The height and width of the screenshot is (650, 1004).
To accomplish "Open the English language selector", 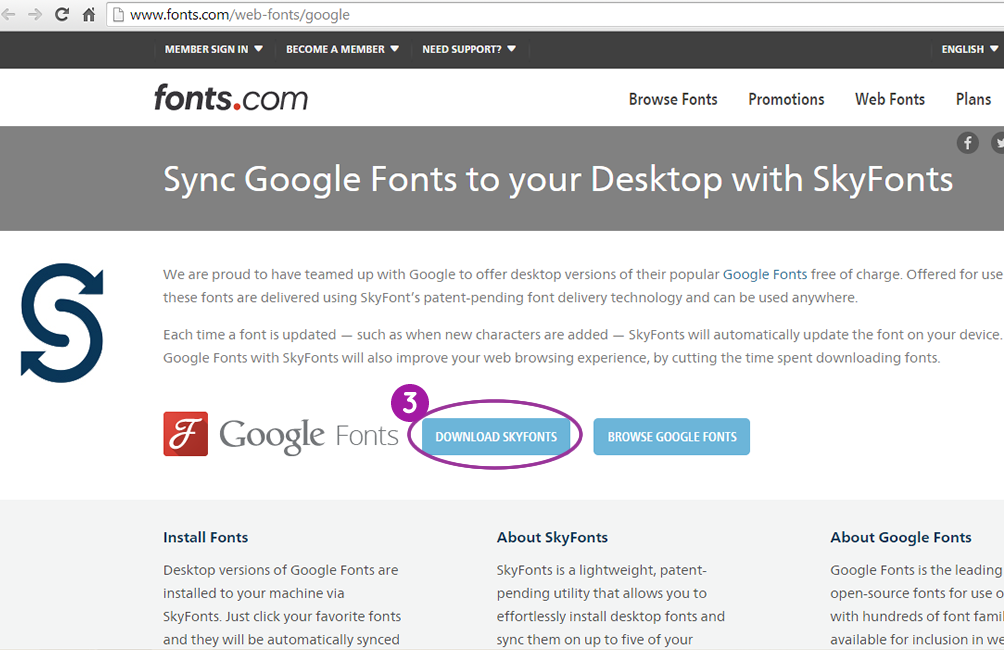I will click(969, 49).
